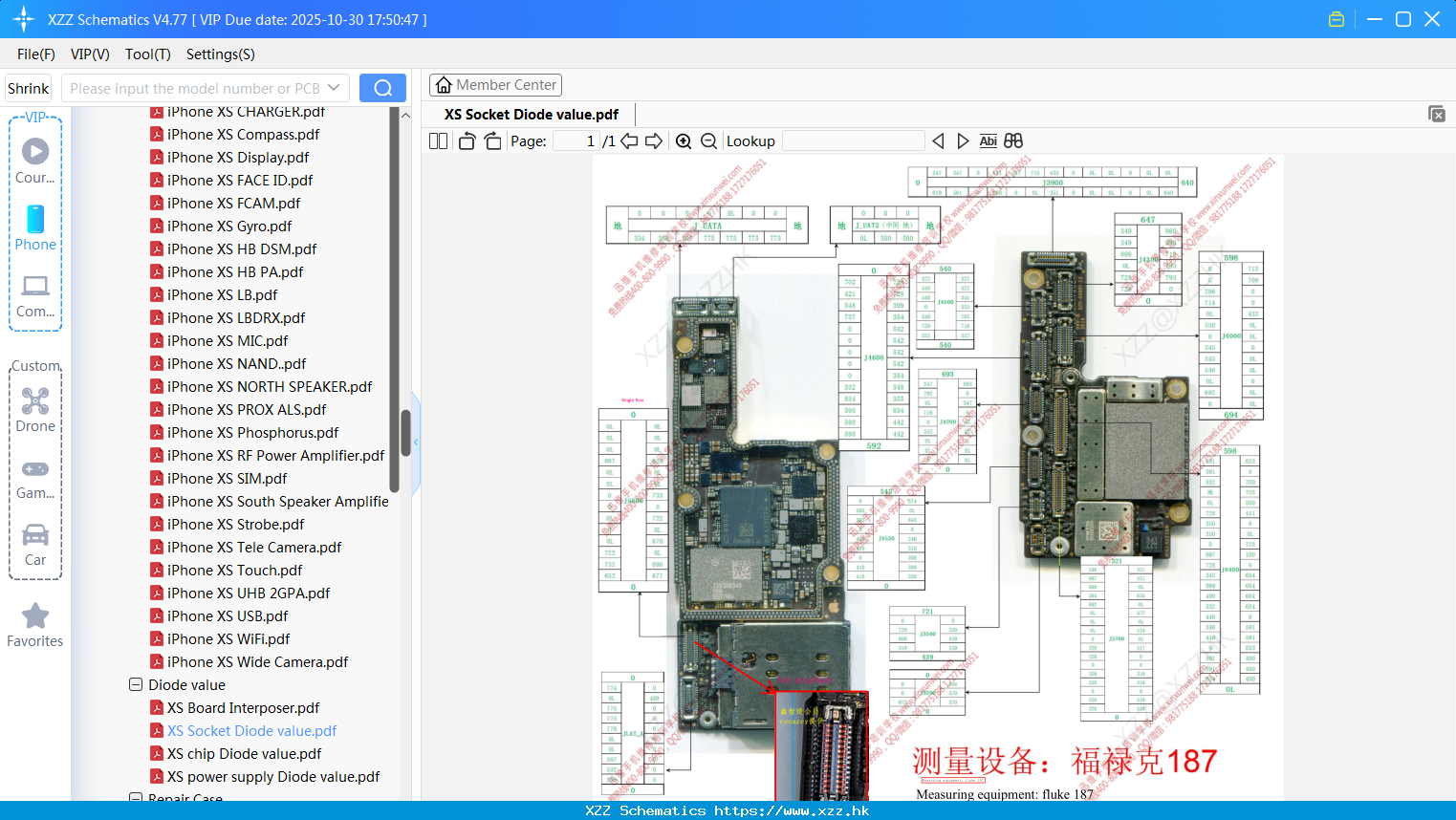Rotate the page clockwise

(492, 141)
